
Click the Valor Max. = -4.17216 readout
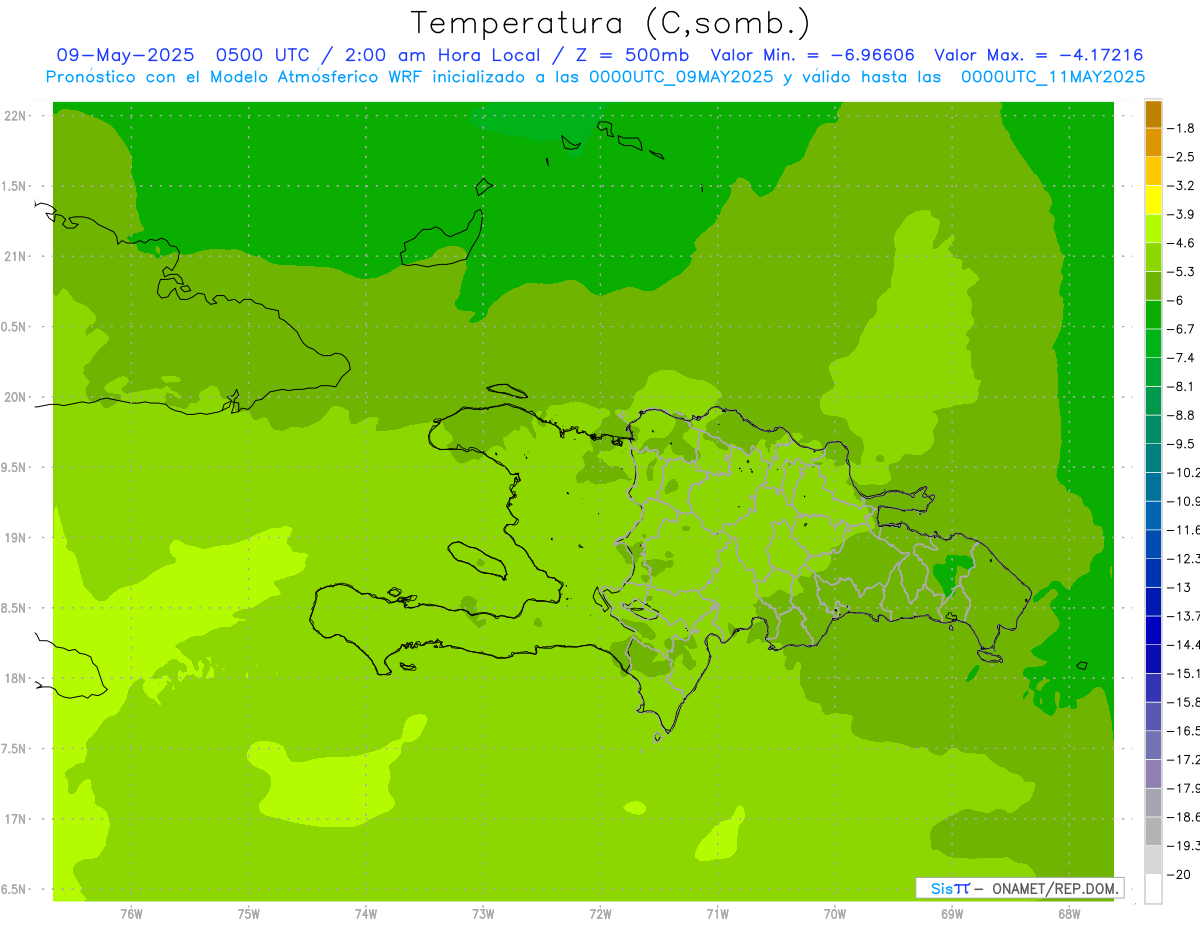(x=1038, y=55)
